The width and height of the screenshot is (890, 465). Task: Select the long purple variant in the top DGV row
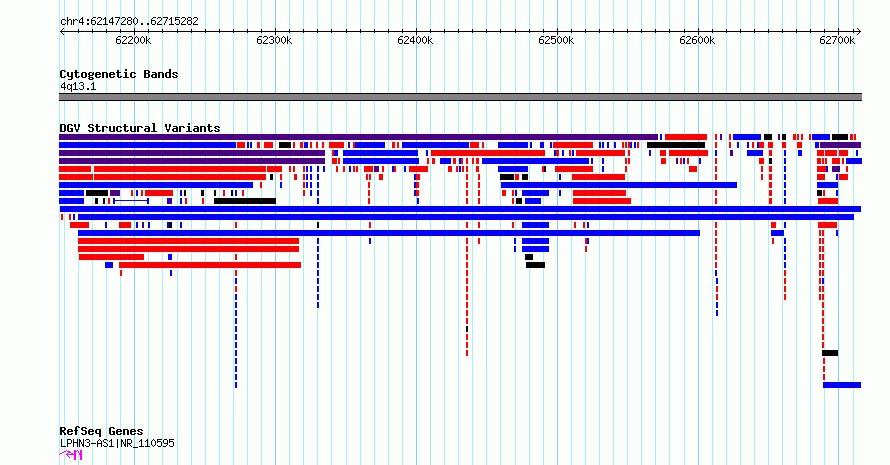pos(359,137)
